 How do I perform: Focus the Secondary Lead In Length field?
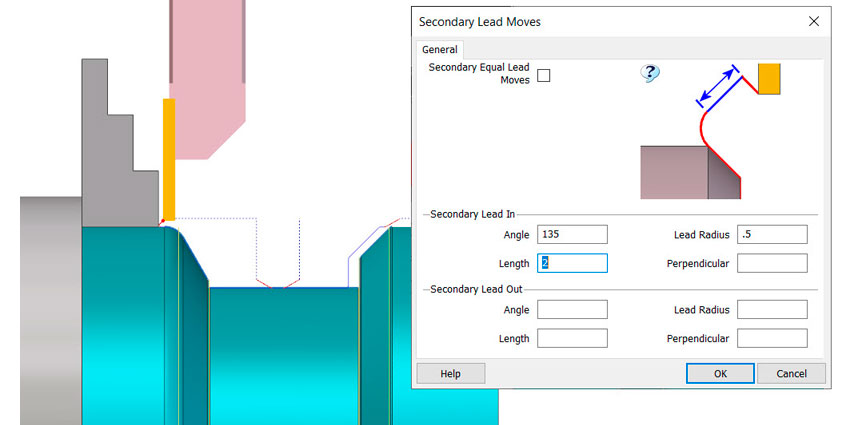click(x=572, y=263)
